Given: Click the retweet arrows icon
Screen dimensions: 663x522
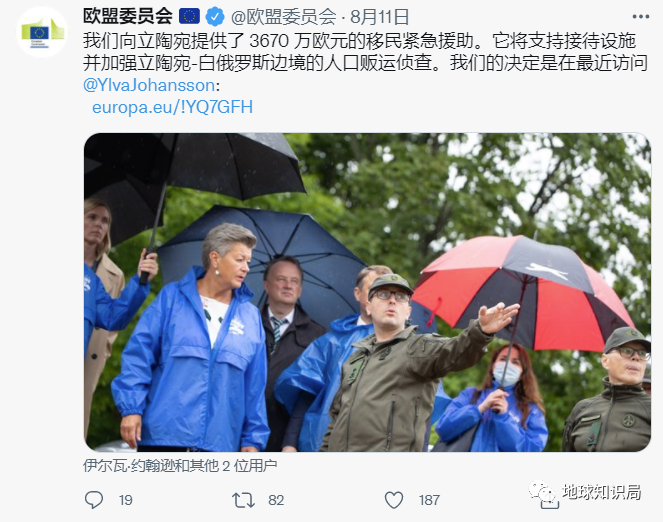Looking at the screenshot, I should pyautogui.click(x=244, y=500).
